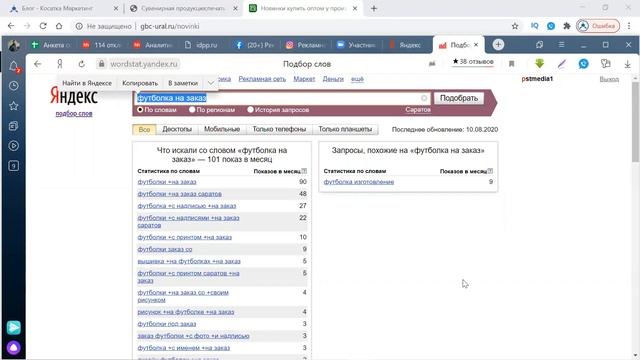Open the downloads arrow in the inner browser
The width and height of the screenshot is (640, 360).
pos(627,64)
